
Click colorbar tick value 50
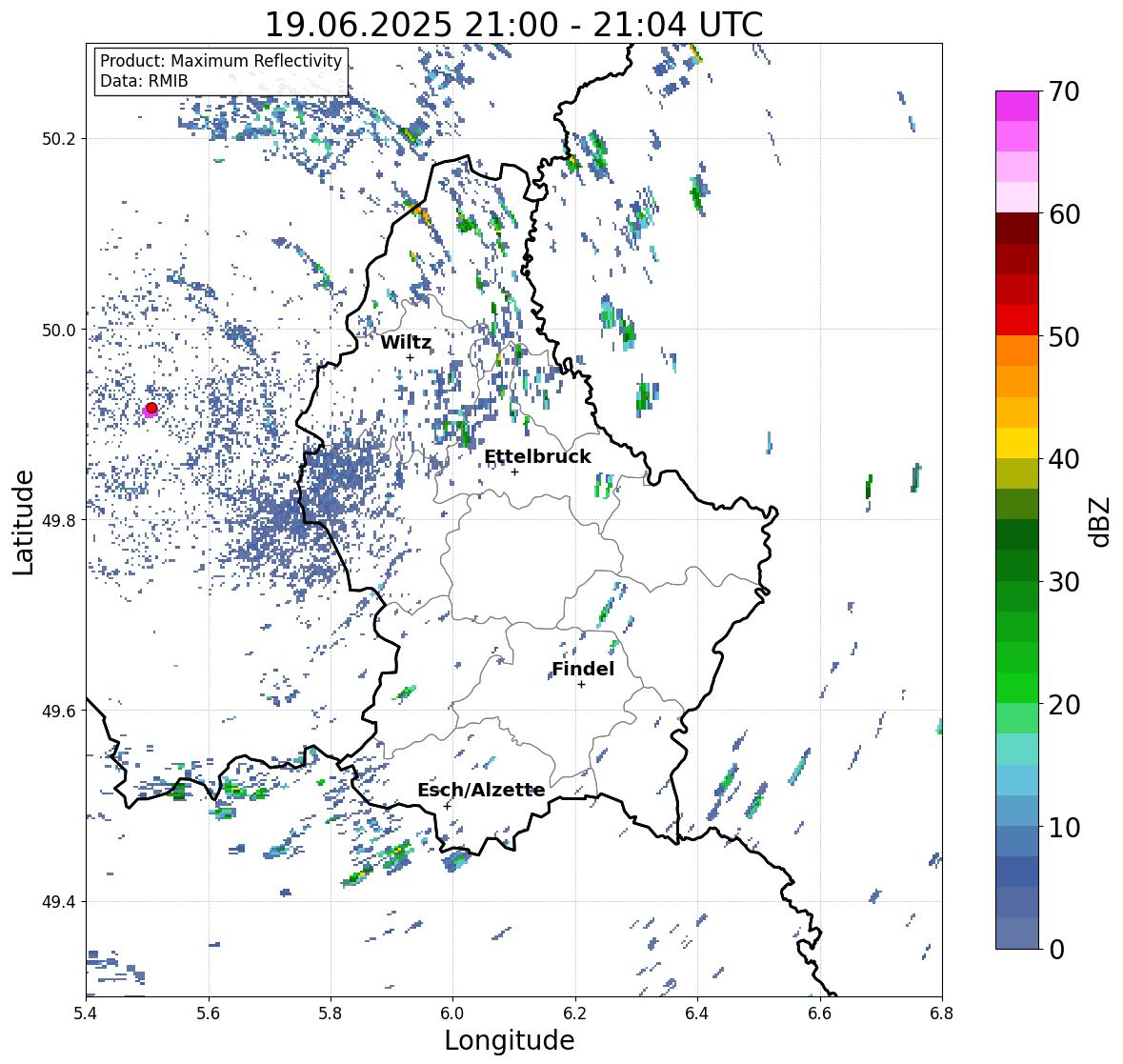pyautogui.click(x=1064, y=336)
